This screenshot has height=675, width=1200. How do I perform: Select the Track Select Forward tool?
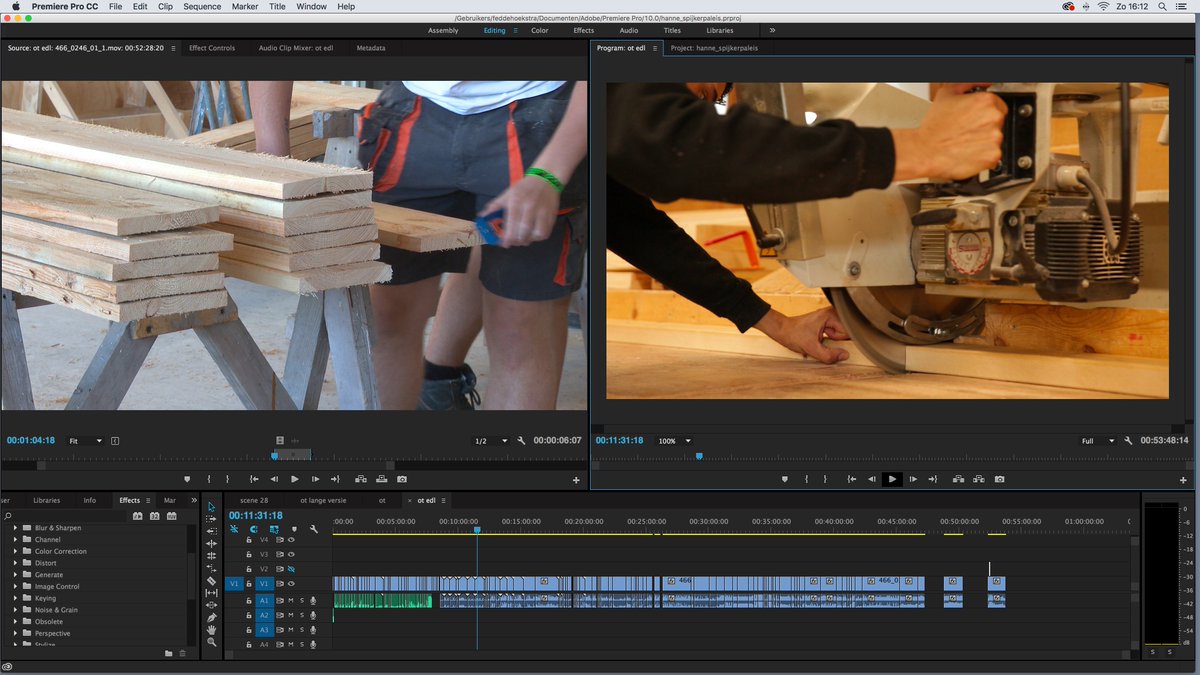point(211,519)
